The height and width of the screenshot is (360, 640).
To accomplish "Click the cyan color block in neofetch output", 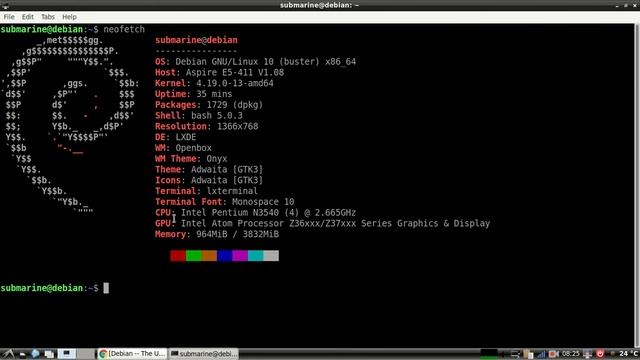I will (x=256, y=256).
